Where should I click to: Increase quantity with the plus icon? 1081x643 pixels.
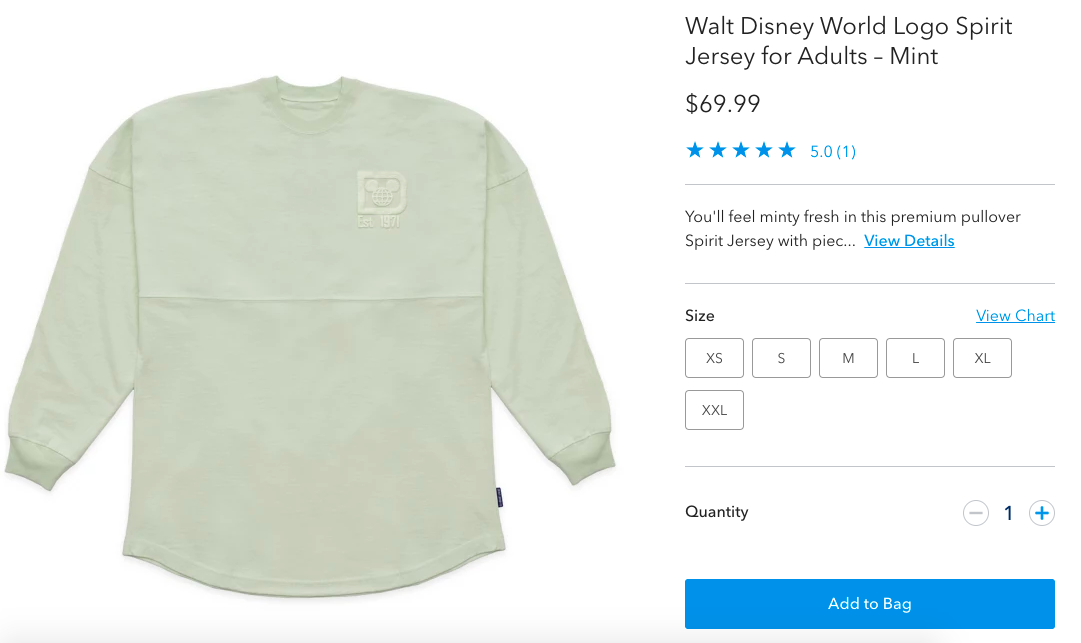(1042, 513)
